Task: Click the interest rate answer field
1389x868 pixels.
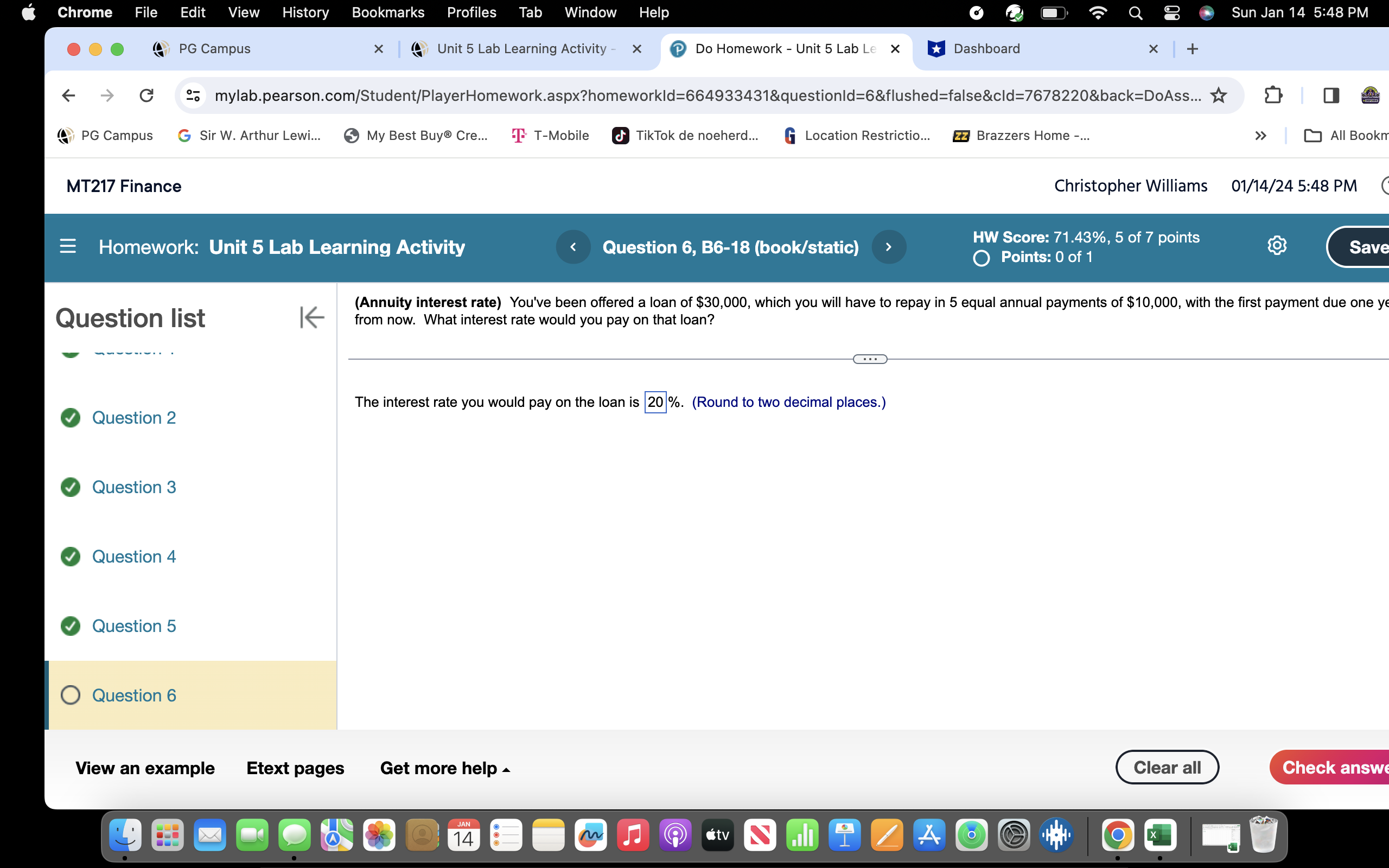Action: (655, 402)
